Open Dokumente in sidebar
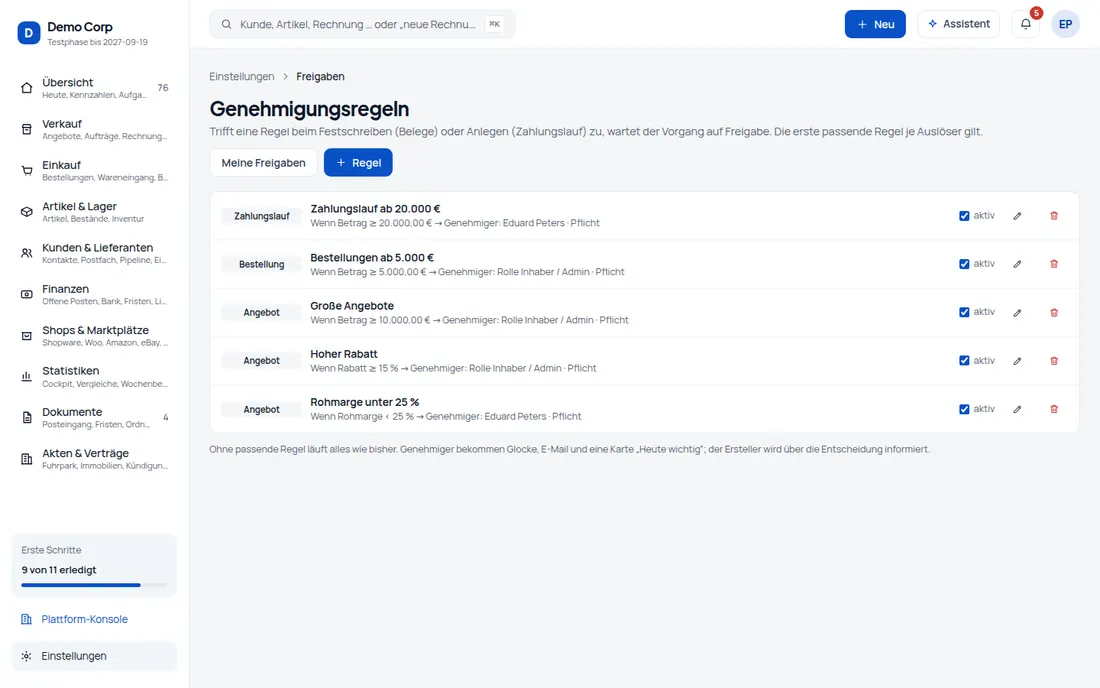This screenshot has height=688, width=1100. (94, 418)
